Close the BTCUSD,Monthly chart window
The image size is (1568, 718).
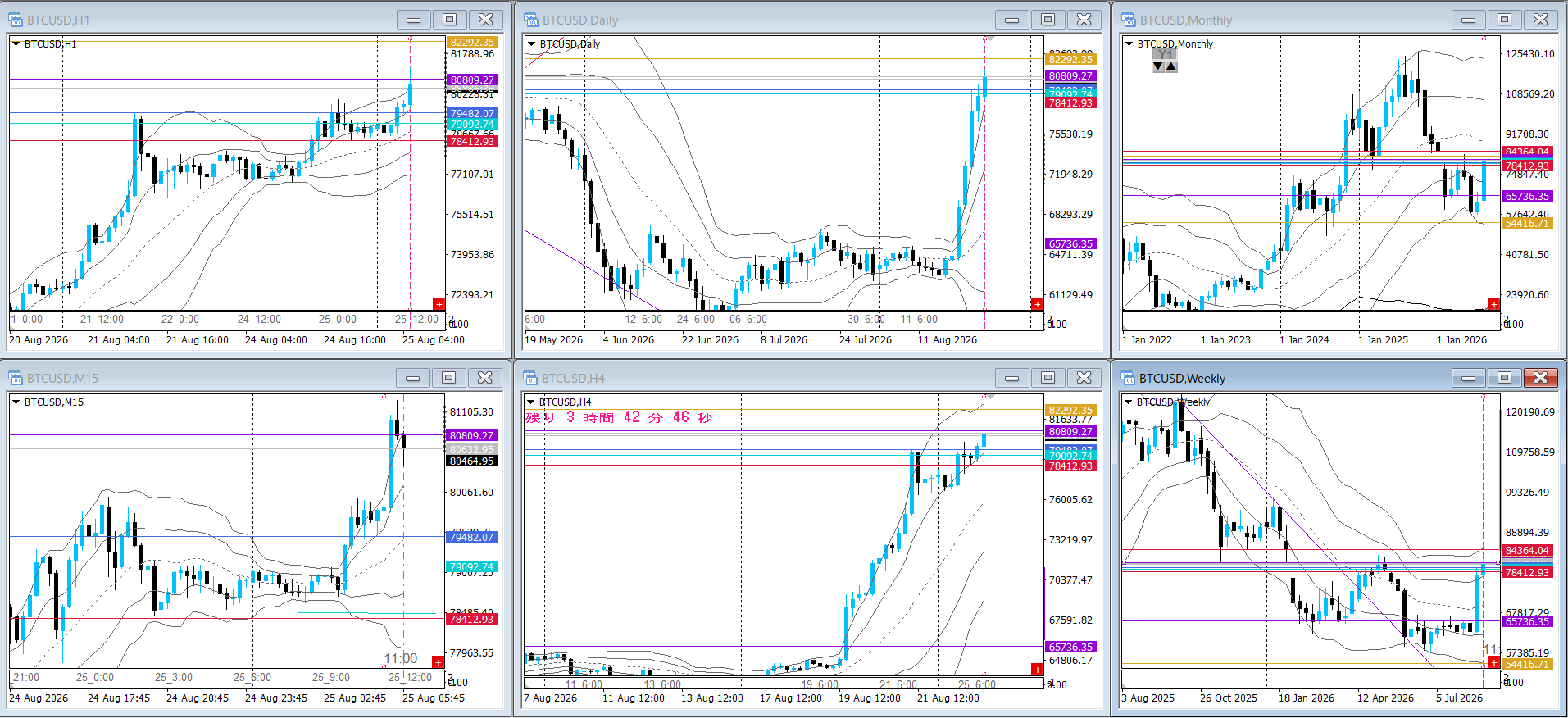(x=1541, y=20)
